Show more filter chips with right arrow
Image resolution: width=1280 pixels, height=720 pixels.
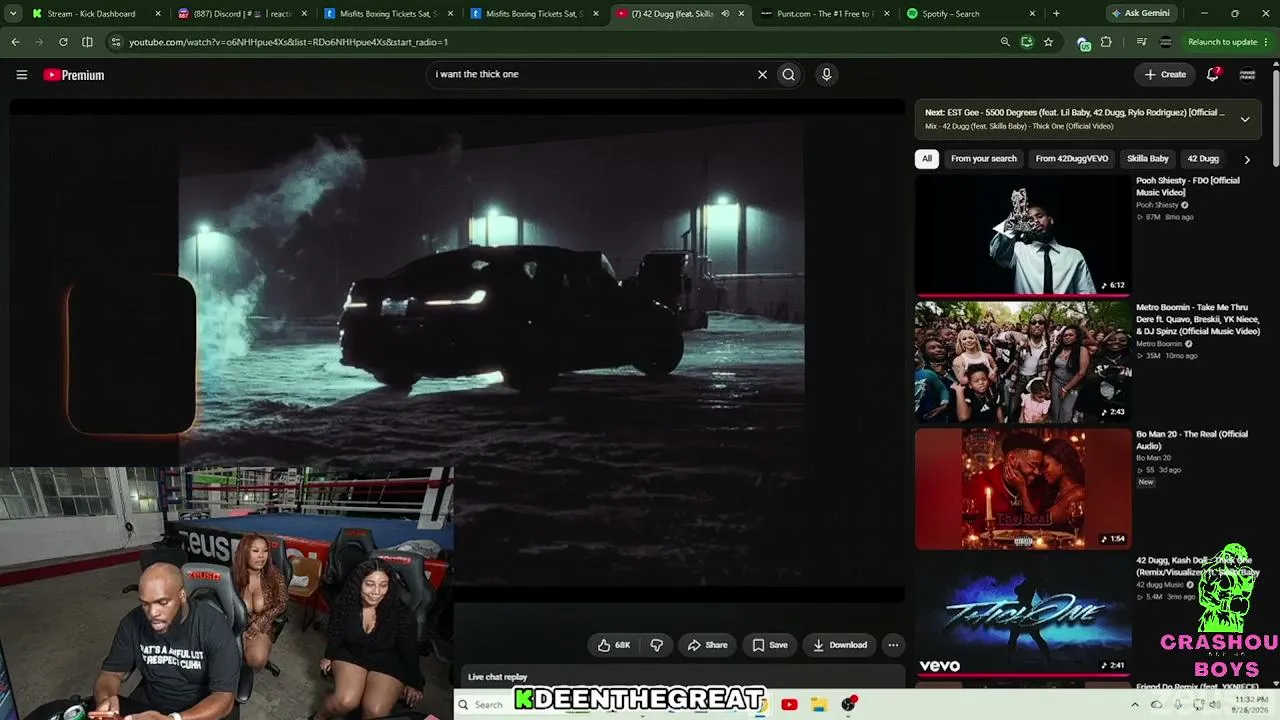point(1246,159)
